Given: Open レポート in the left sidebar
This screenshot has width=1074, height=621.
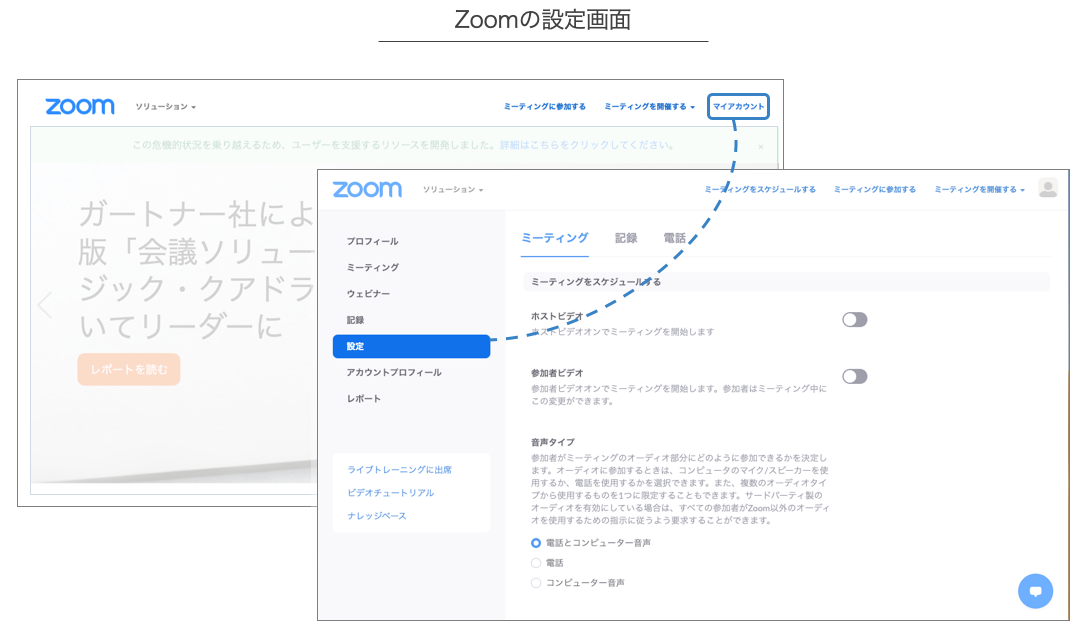Looking at the screenshot, I should click(x=363, y=398).
